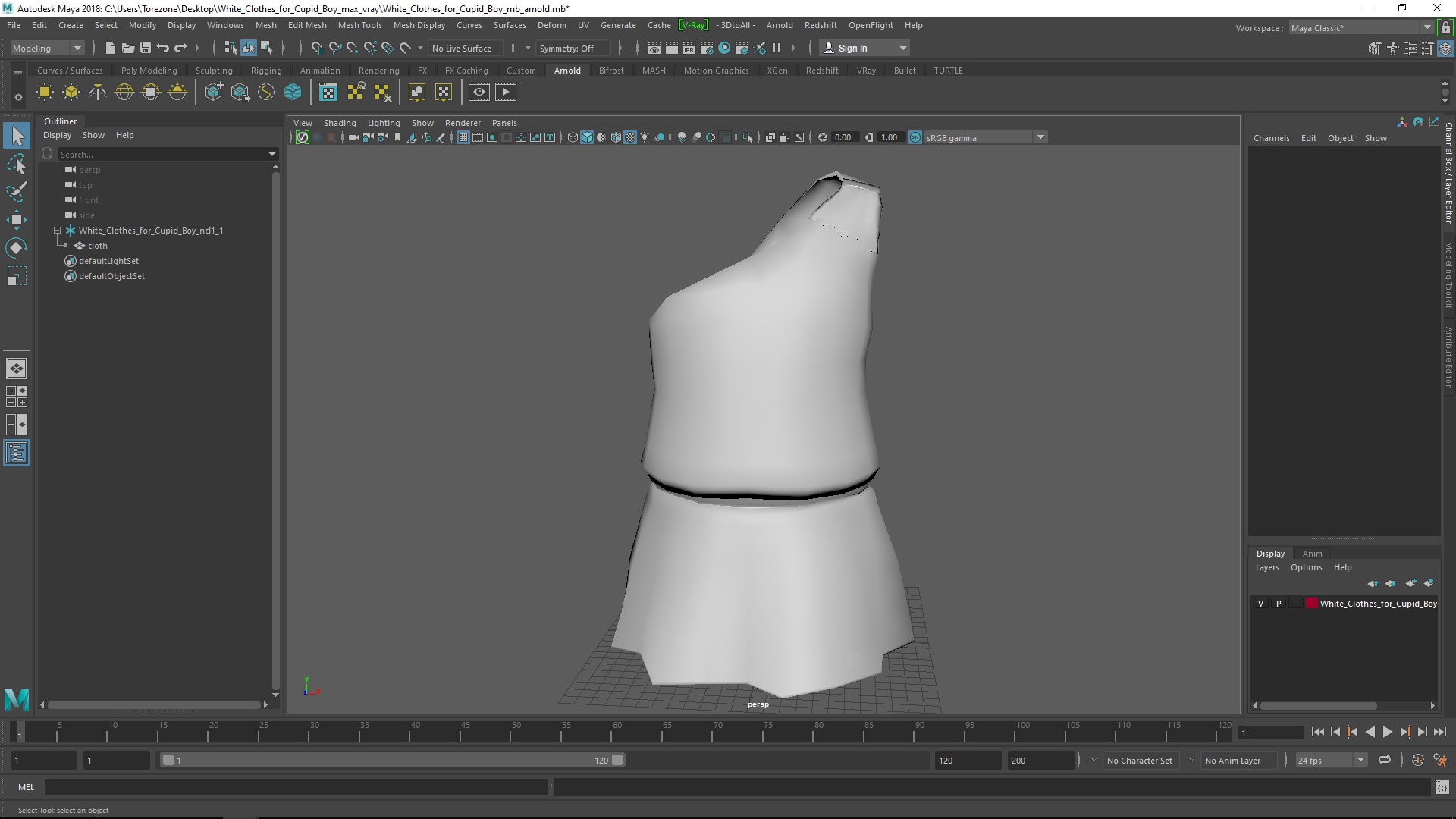Collapse the White_Clothes_for_Cupid_Boy_ncl1_1 outliner node

[57, 230]
